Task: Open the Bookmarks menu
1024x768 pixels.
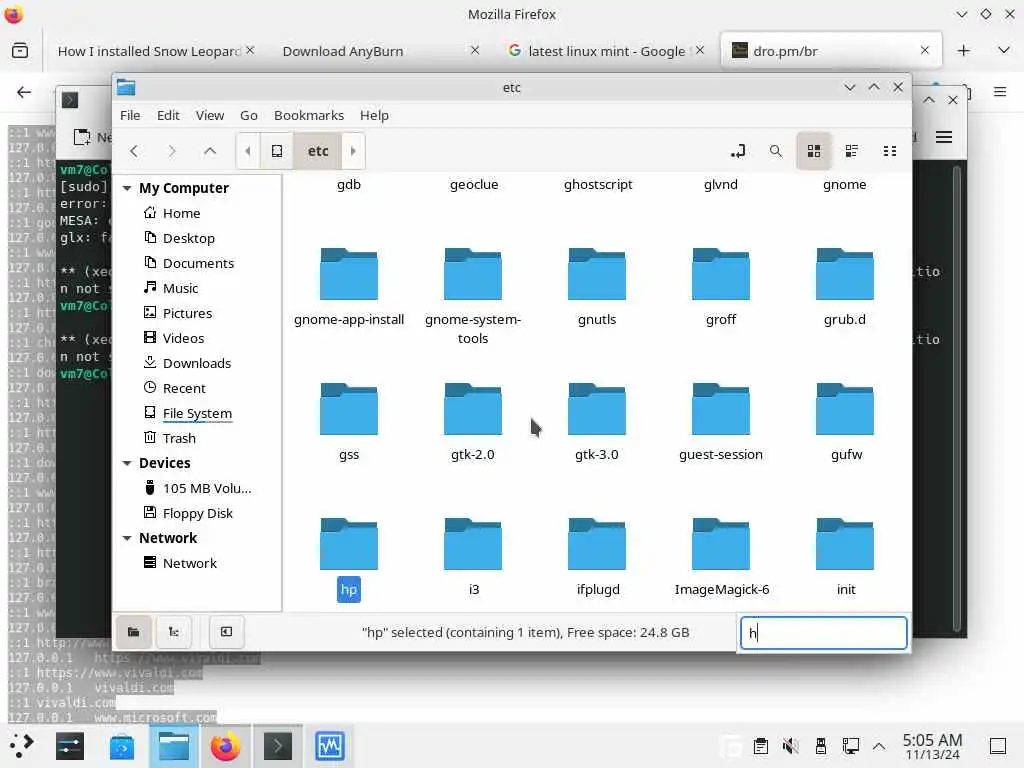Action: pyautogui.click(x=309, y=115)
